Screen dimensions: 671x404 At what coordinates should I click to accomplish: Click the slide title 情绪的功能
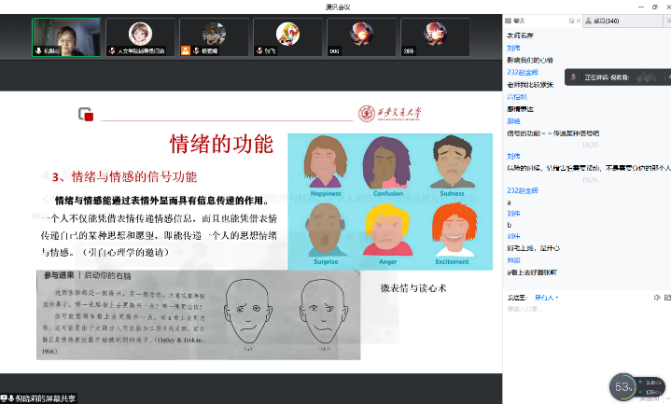[x=221, y=144]
